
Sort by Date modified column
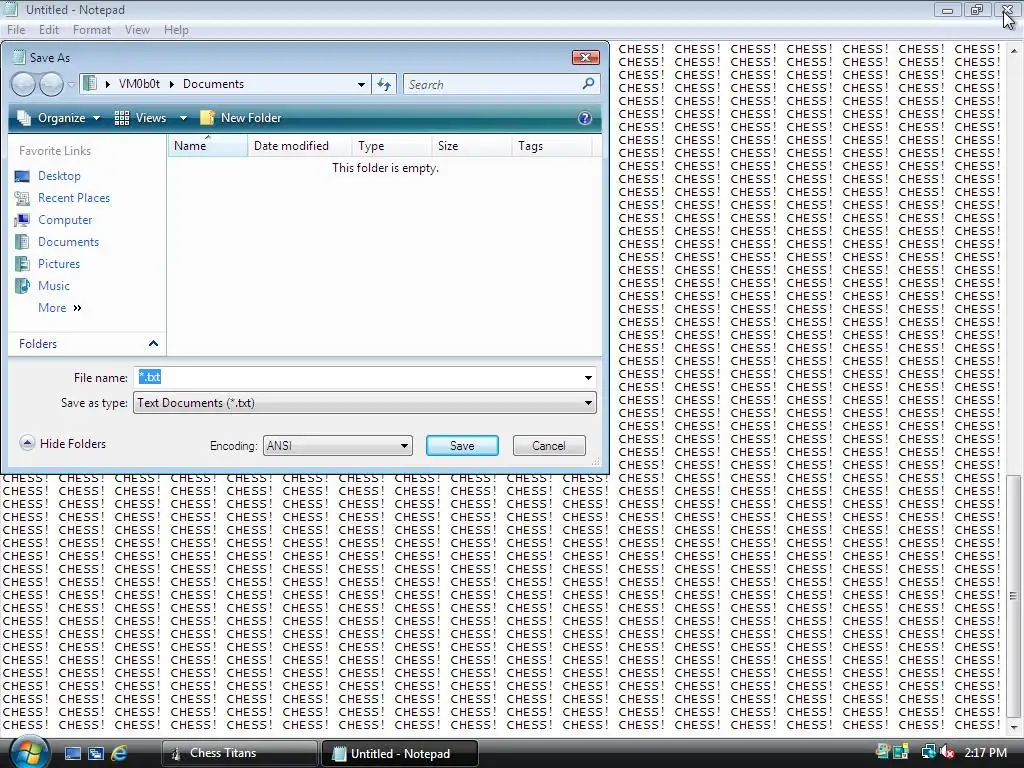(x=300, y=146)
